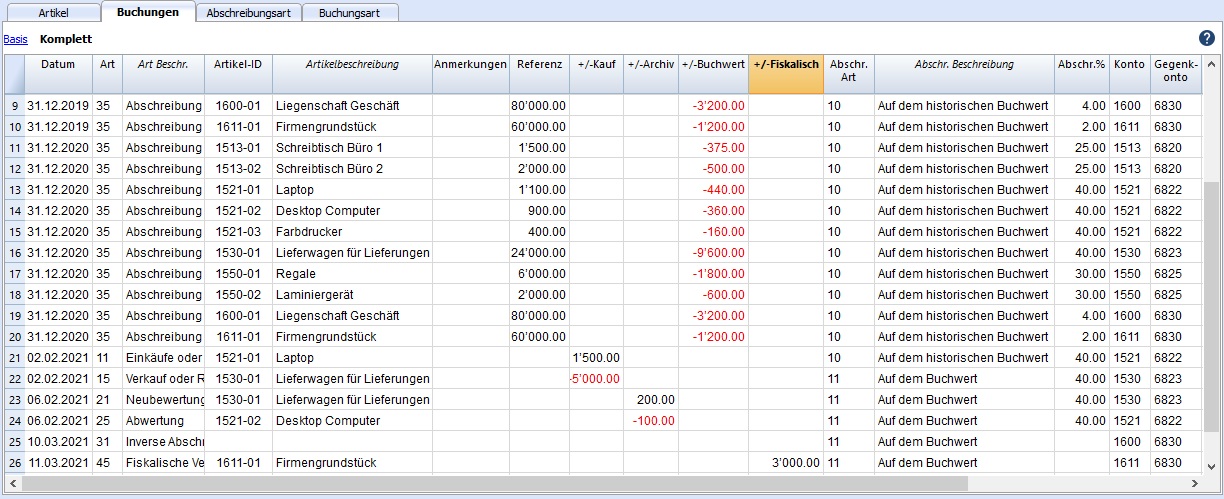Image resolution: width=1224 pixels, height=499 pixels.
Task: Select row header number 21
Action: click(x=14, y=357)
